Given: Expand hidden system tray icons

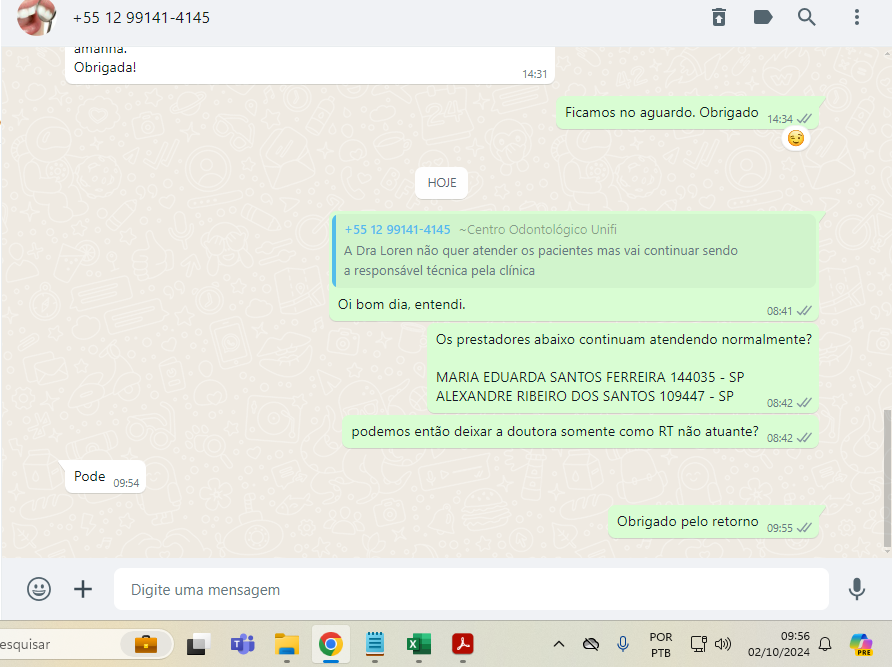Looking at the screenshot, I should pyautogui.click(x=559, y=644).
